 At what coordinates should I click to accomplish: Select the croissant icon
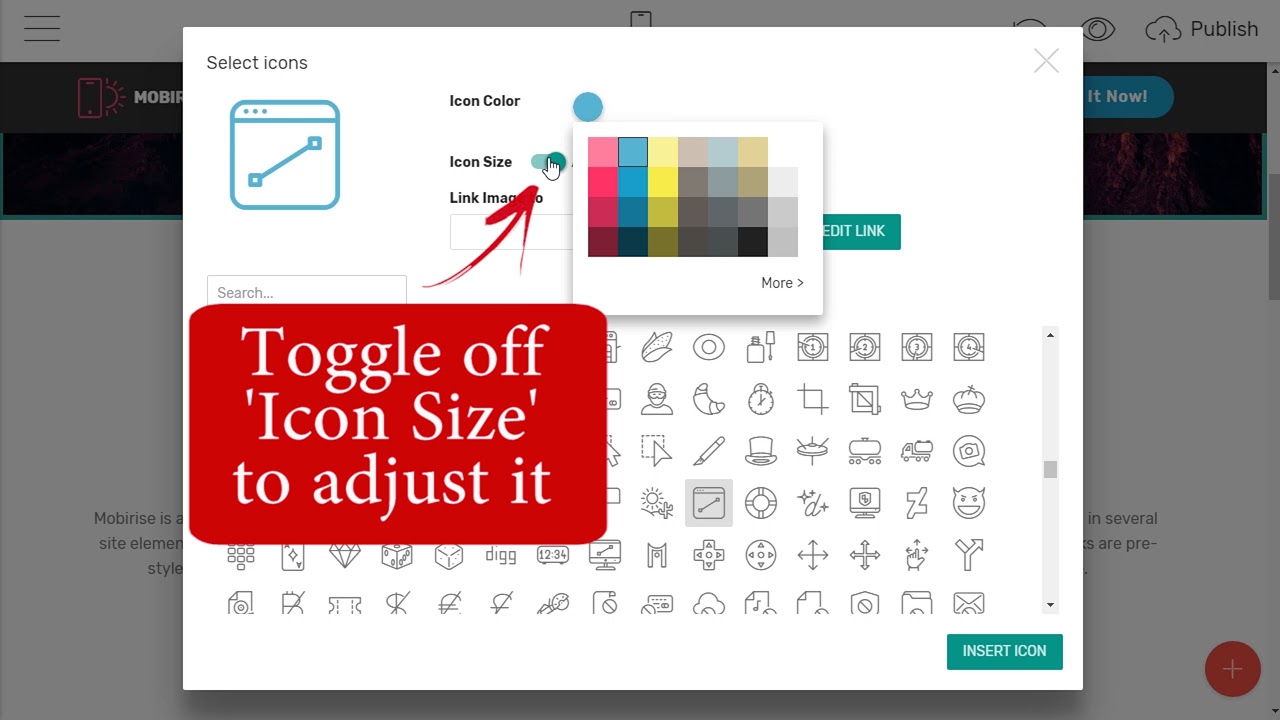coord(709,398)
